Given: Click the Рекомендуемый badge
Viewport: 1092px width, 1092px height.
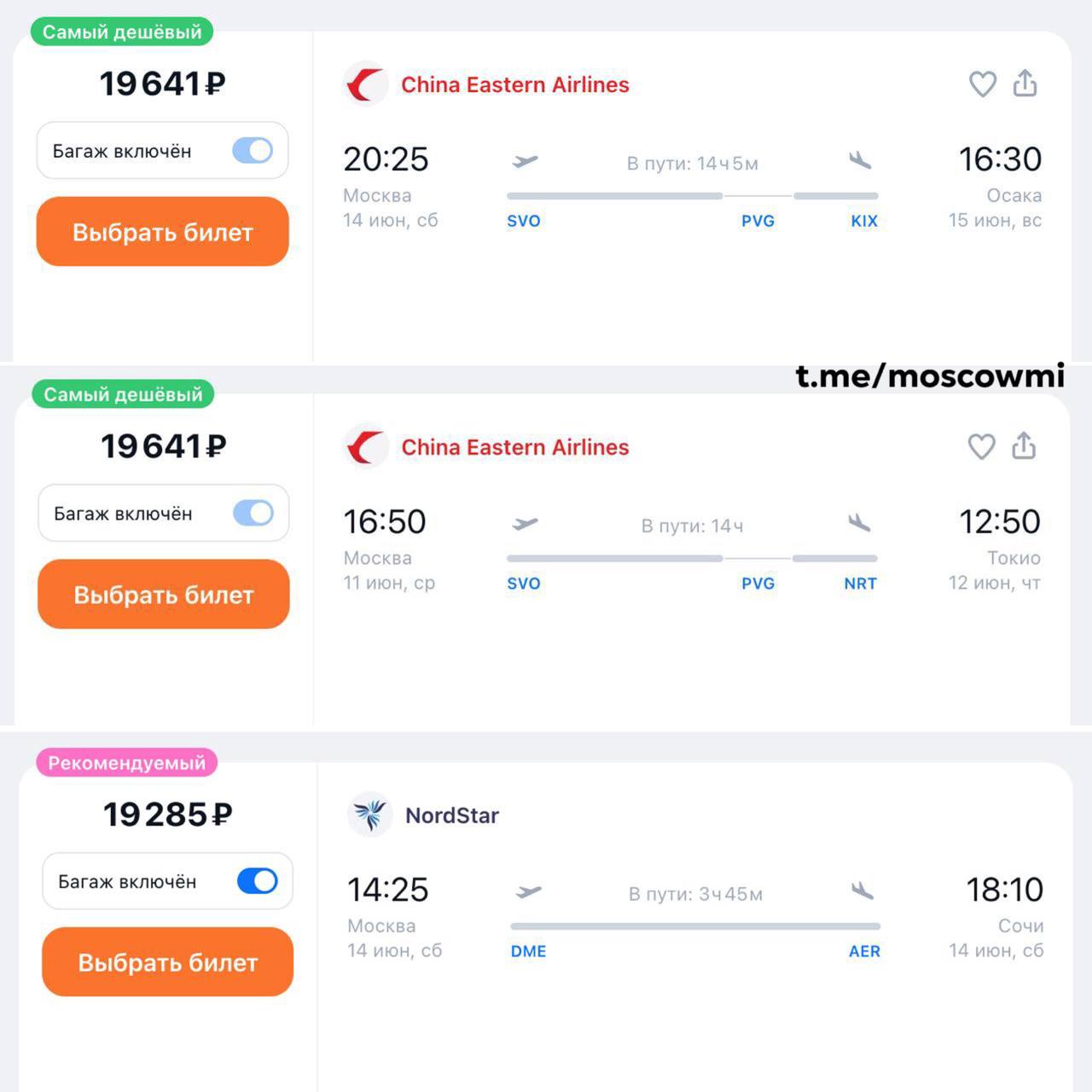Looking at the screenshot, I should [126, 763].
